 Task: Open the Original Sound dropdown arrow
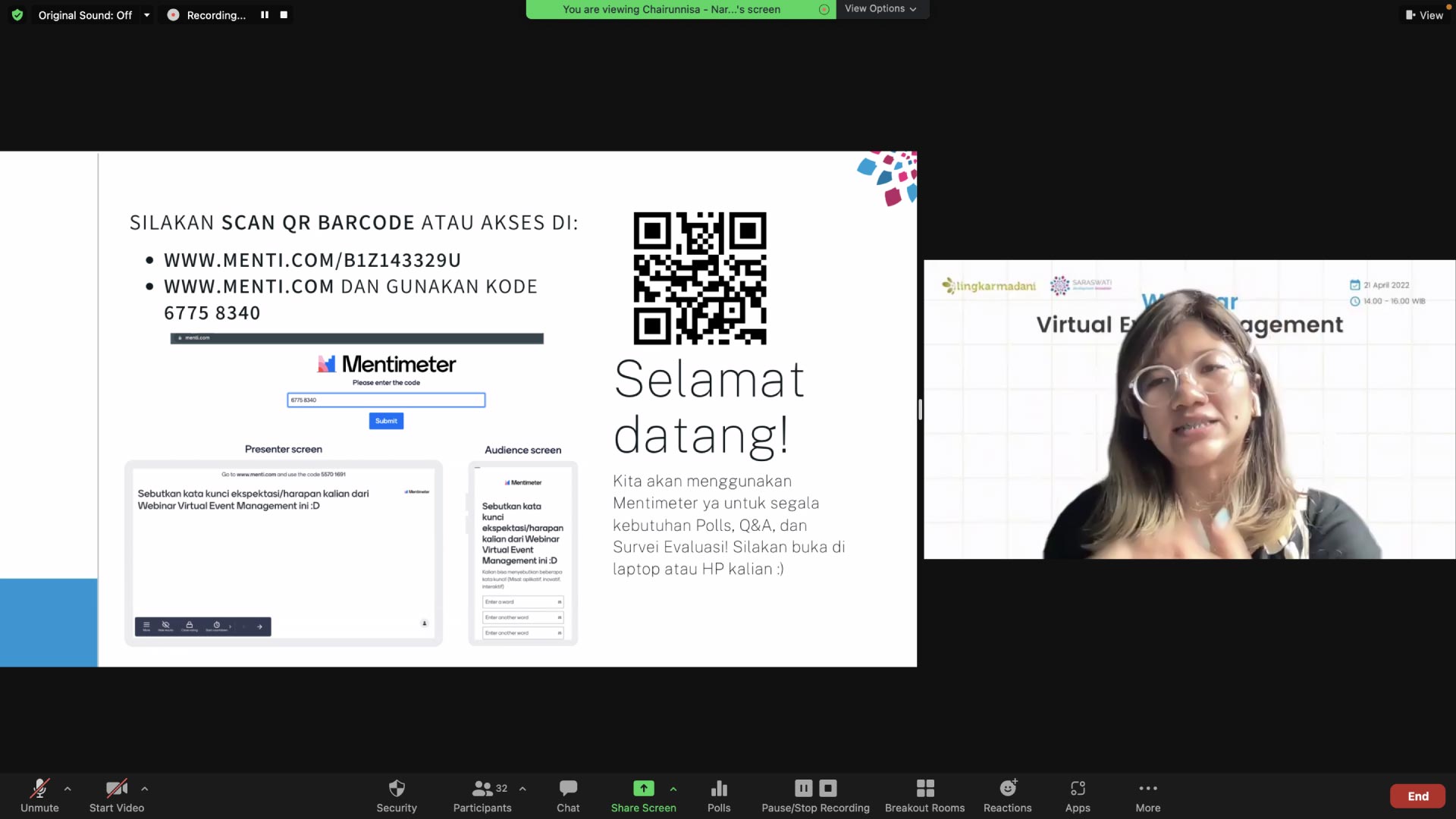click(146, 15)
